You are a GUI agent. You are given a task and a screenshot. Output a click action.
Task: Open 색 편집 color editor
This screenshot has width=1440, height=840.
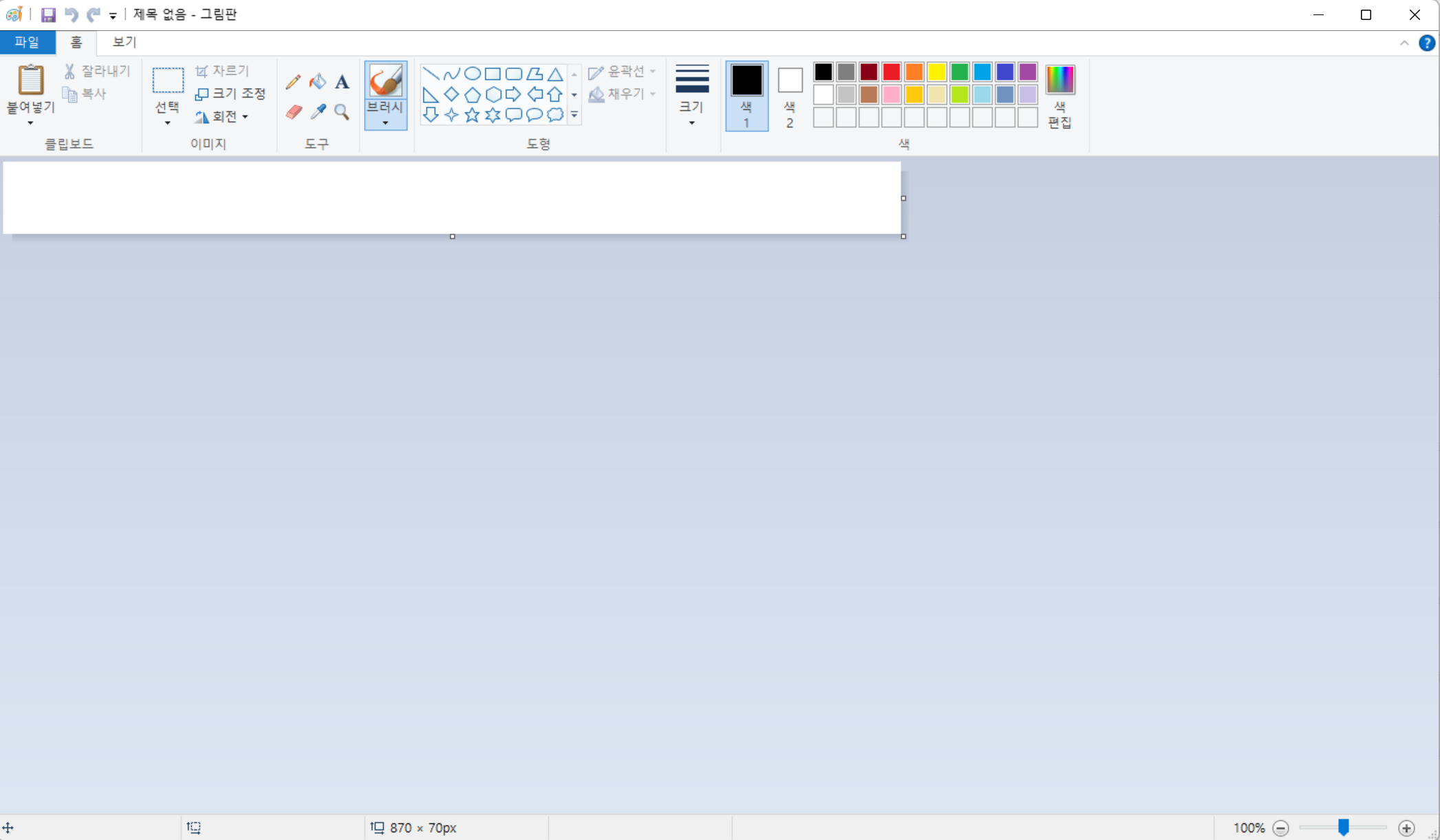coord(1060,96)
